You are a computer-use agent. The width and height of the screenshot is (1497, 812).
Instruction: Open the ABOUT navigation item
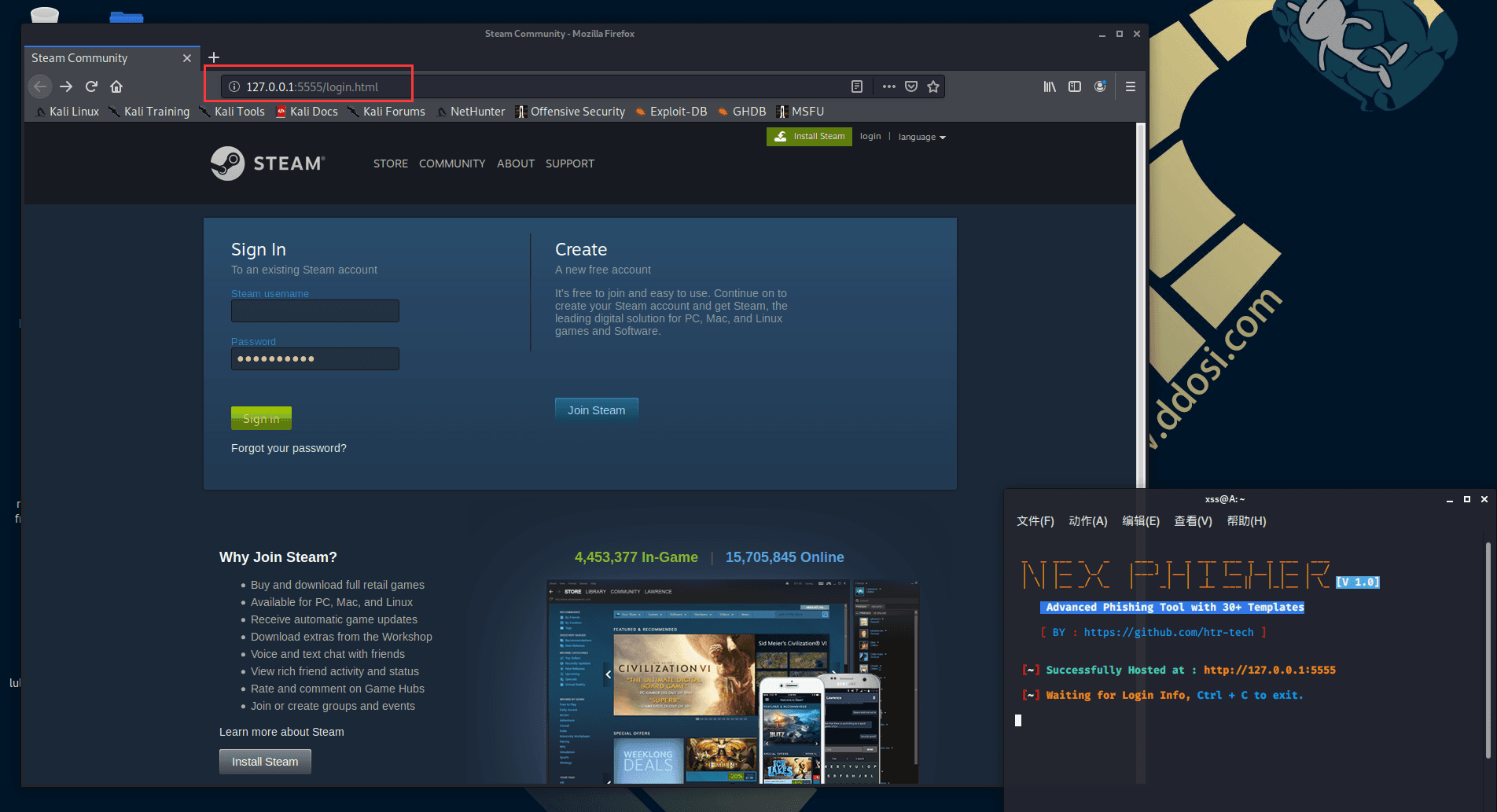[516, 164]
